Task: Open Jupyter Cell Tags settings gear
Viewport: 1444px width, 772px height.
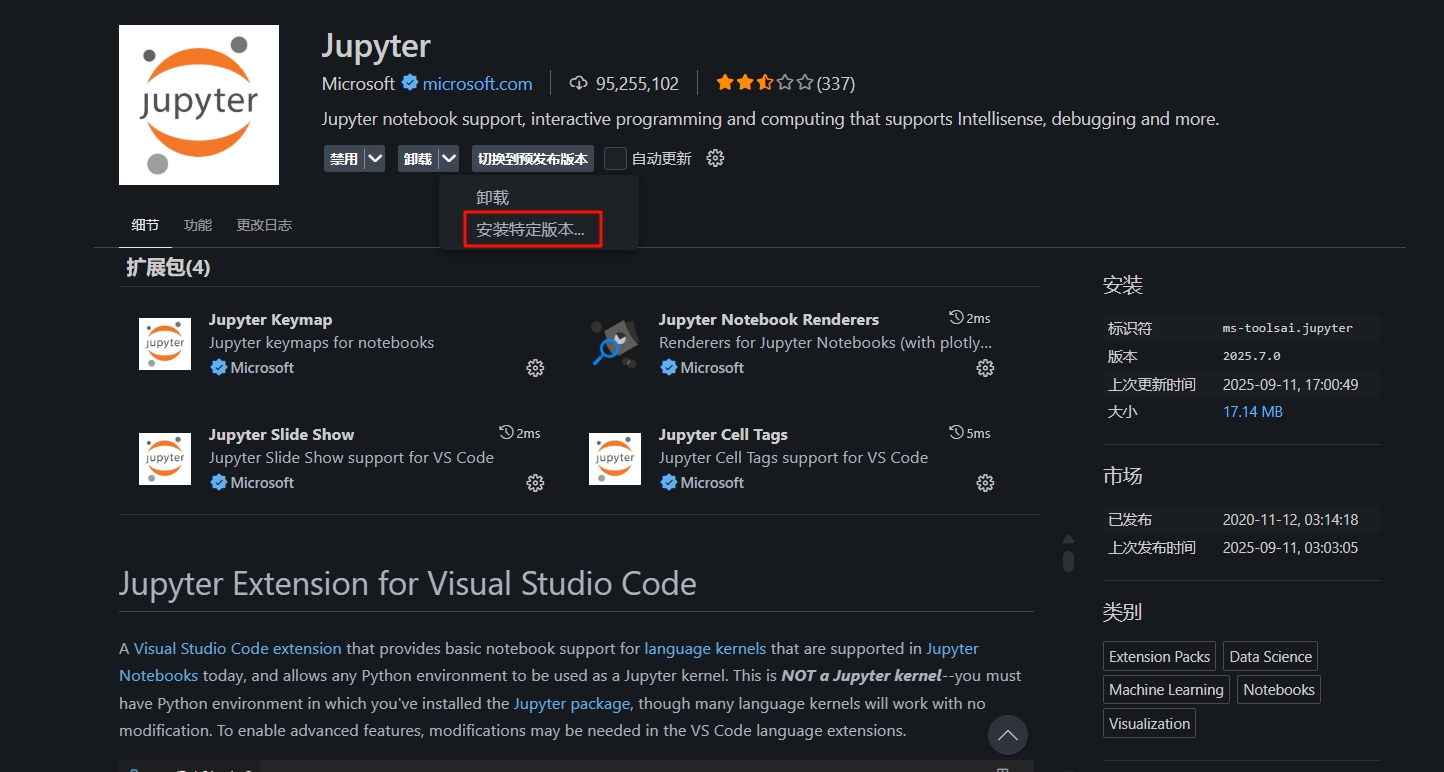Action: 985,483
